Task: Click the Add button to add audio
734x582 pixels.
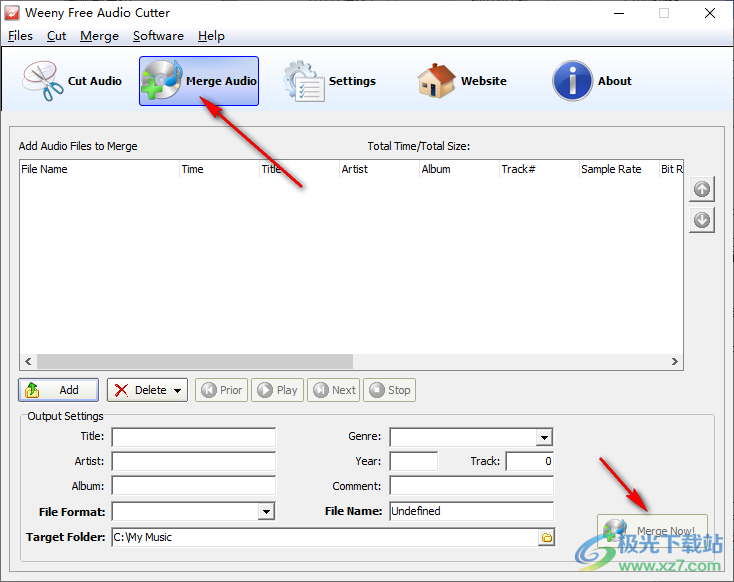Action: 59,390
